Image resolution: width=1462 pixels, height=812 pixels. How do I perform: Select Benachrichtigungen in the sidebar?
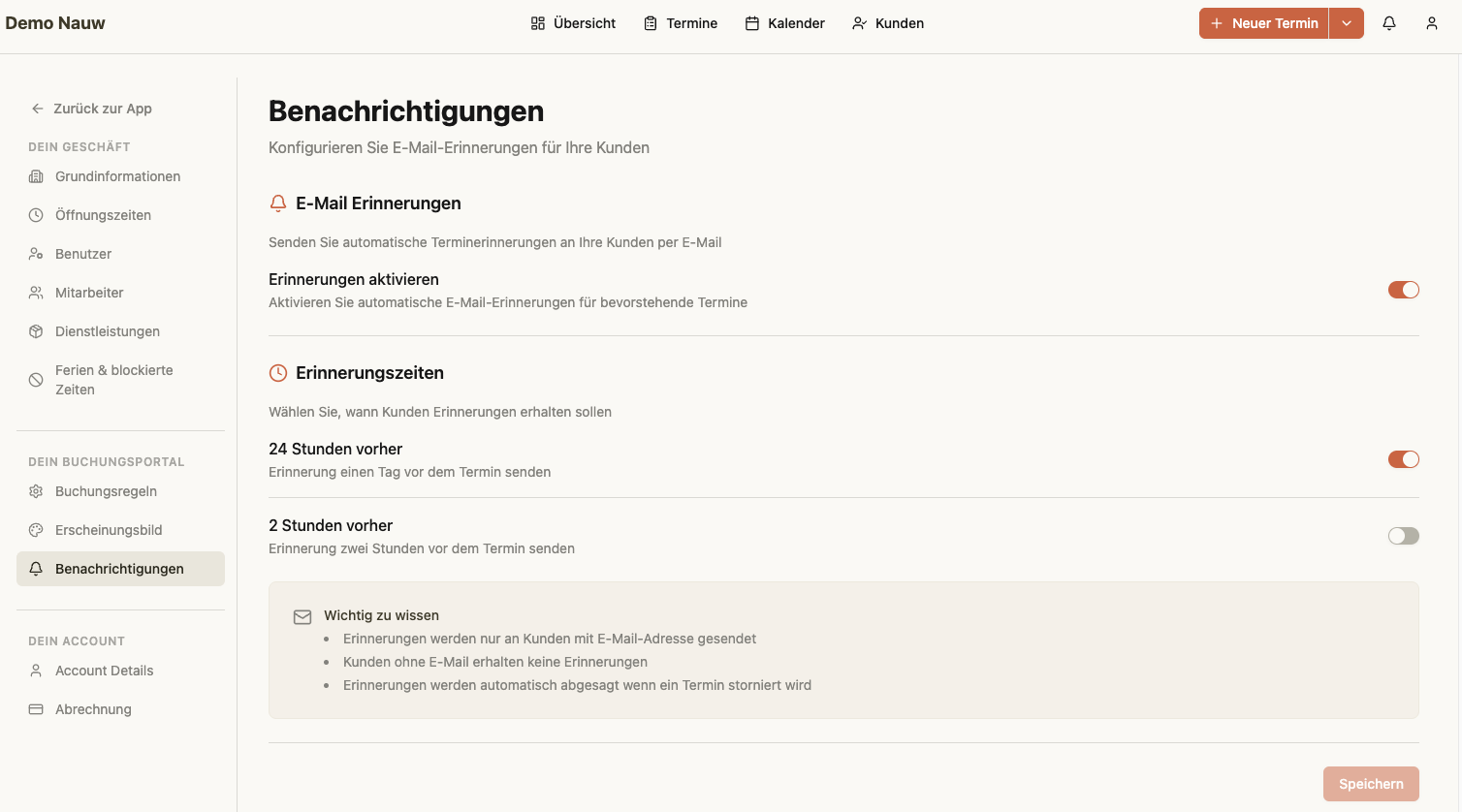click(x=120, y=569)
